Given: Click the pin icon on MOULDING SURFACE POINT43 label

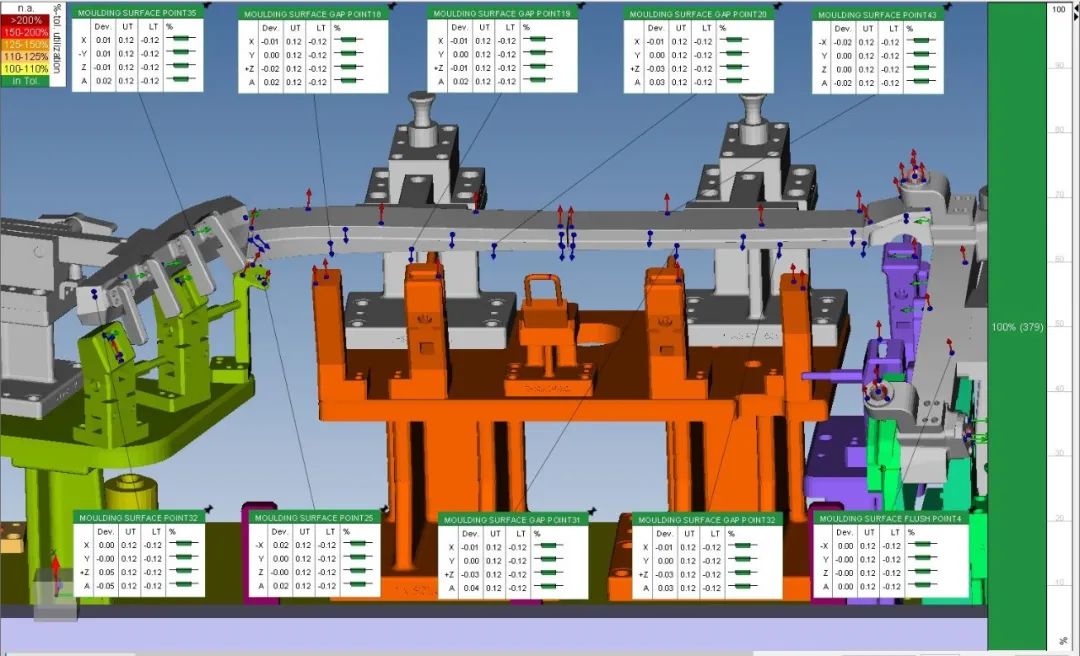Looking at the screenshot, I should [948, 8].
